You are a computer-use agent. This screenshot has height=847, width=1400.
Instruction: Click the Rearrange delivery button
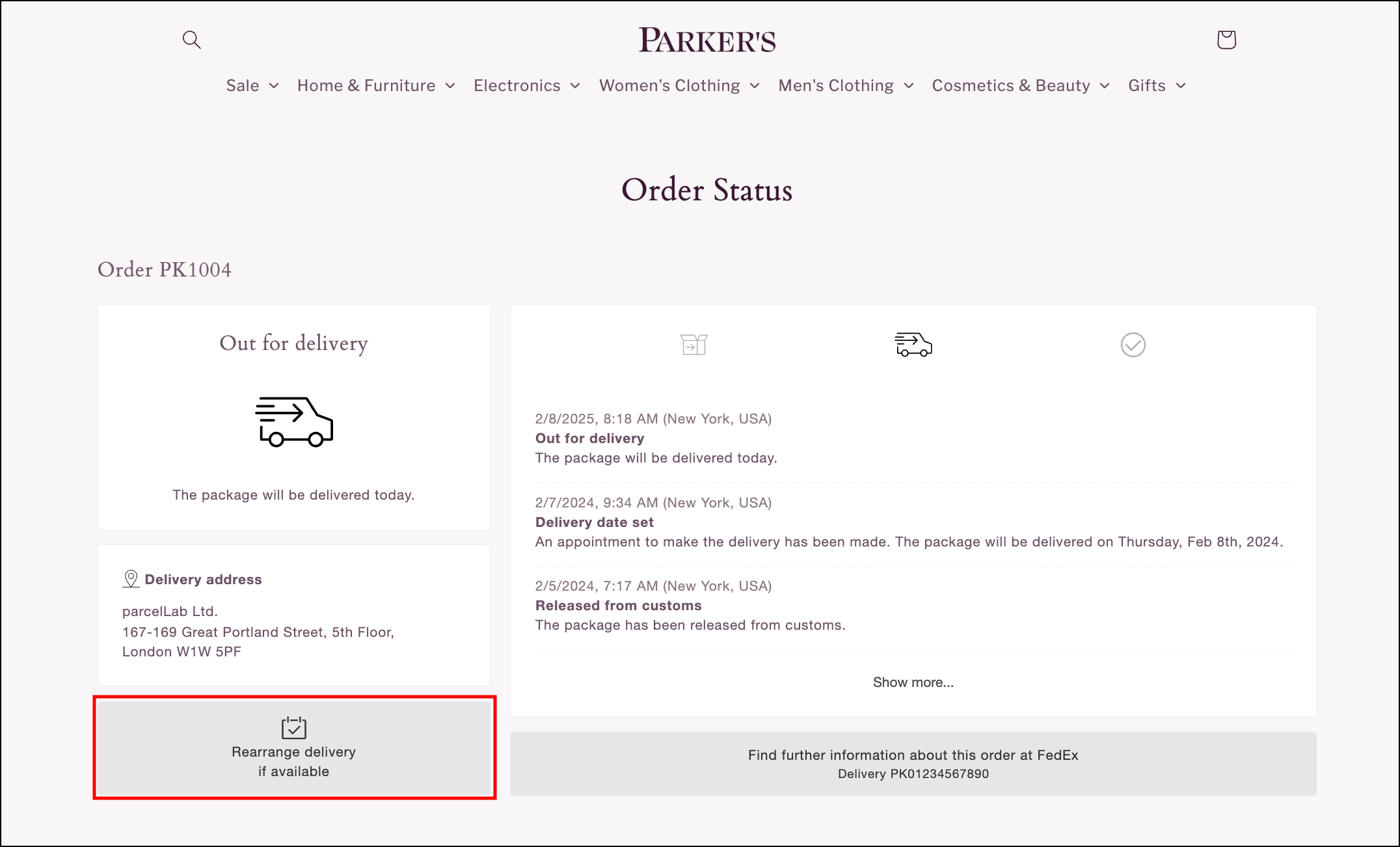click(293, 748)
